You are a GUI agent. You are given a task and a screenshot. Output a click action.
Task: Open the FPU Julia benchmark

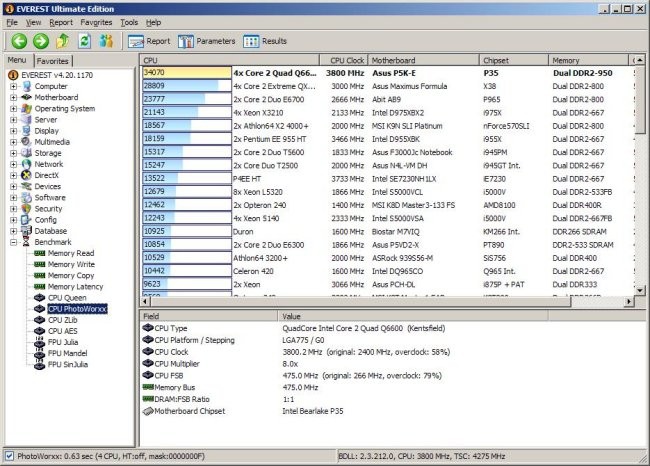pyautogui.click(x=63, y=342)
